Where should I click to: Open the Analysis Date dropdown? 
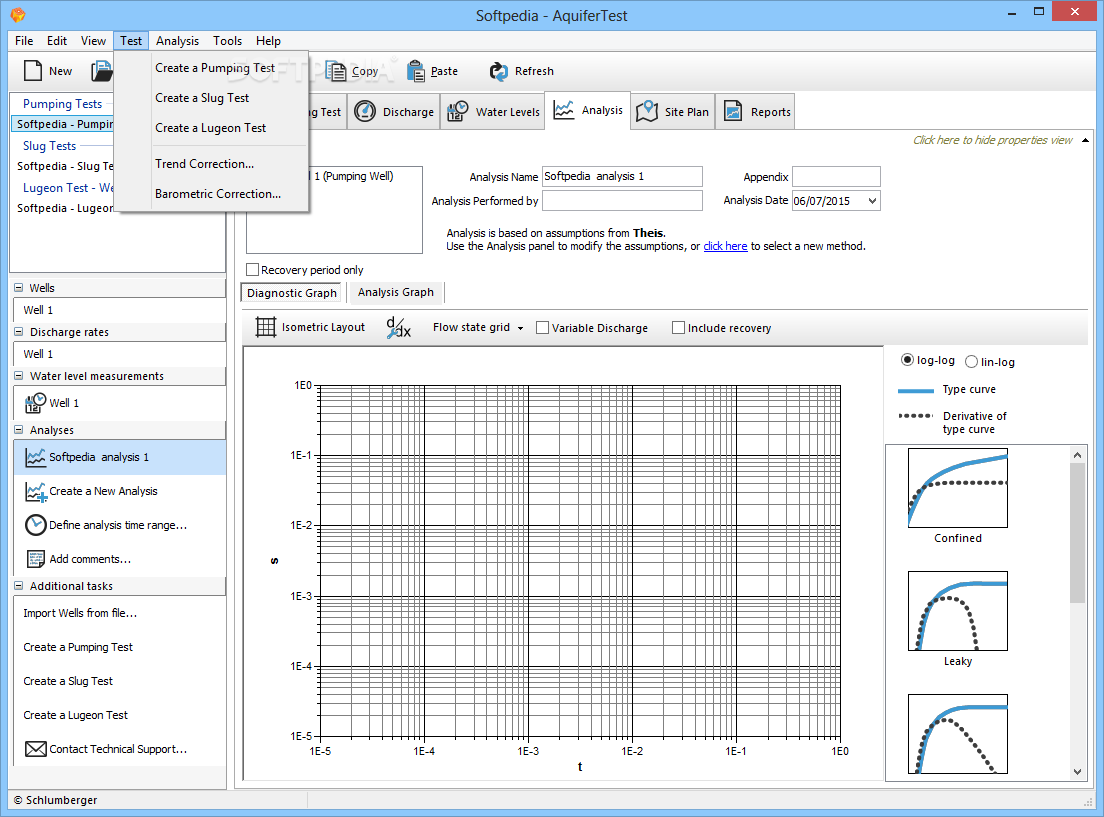tap(872, 201)
